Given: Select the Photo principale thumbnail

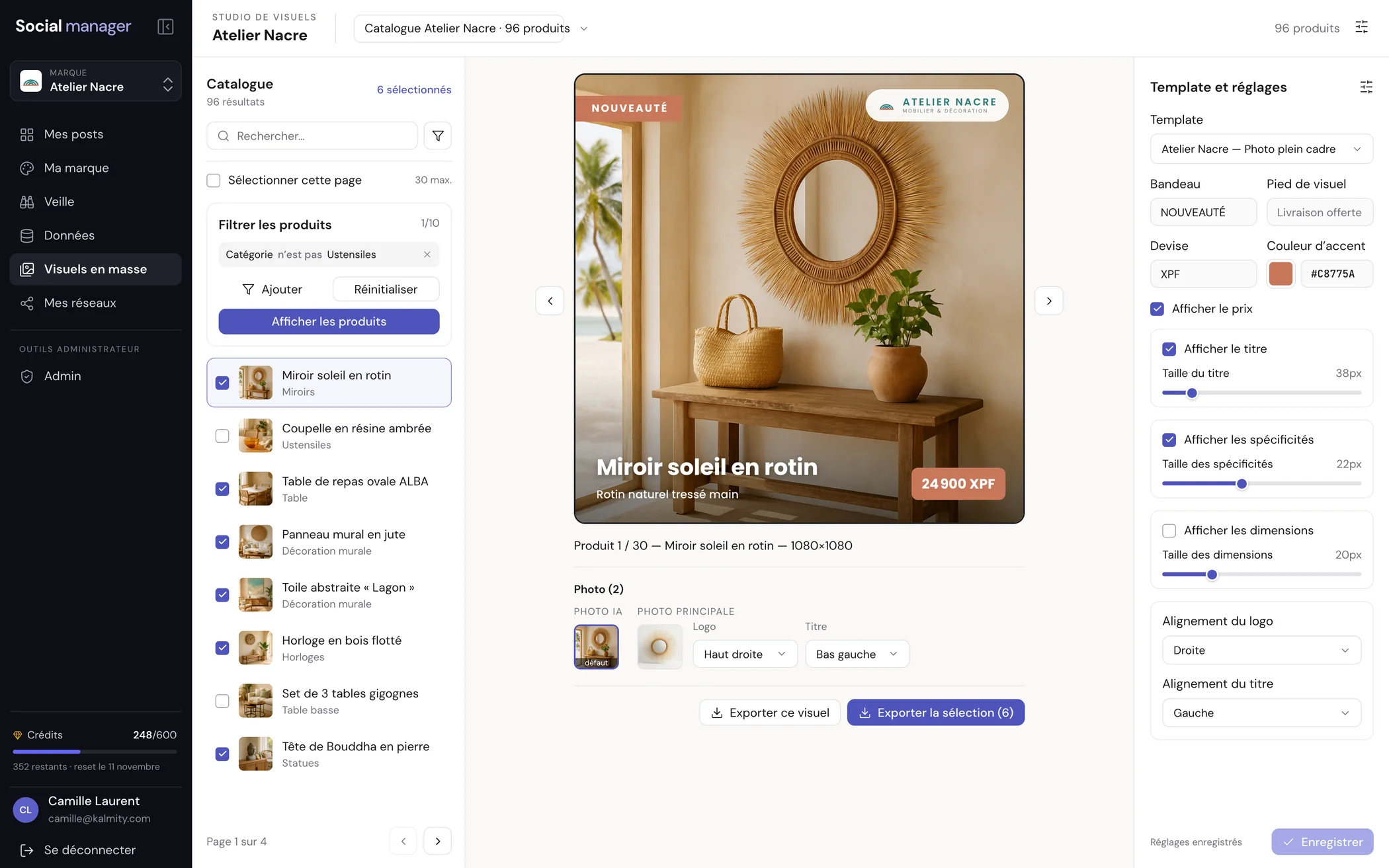Looking at the screenshot, I should tap(659, 646).
